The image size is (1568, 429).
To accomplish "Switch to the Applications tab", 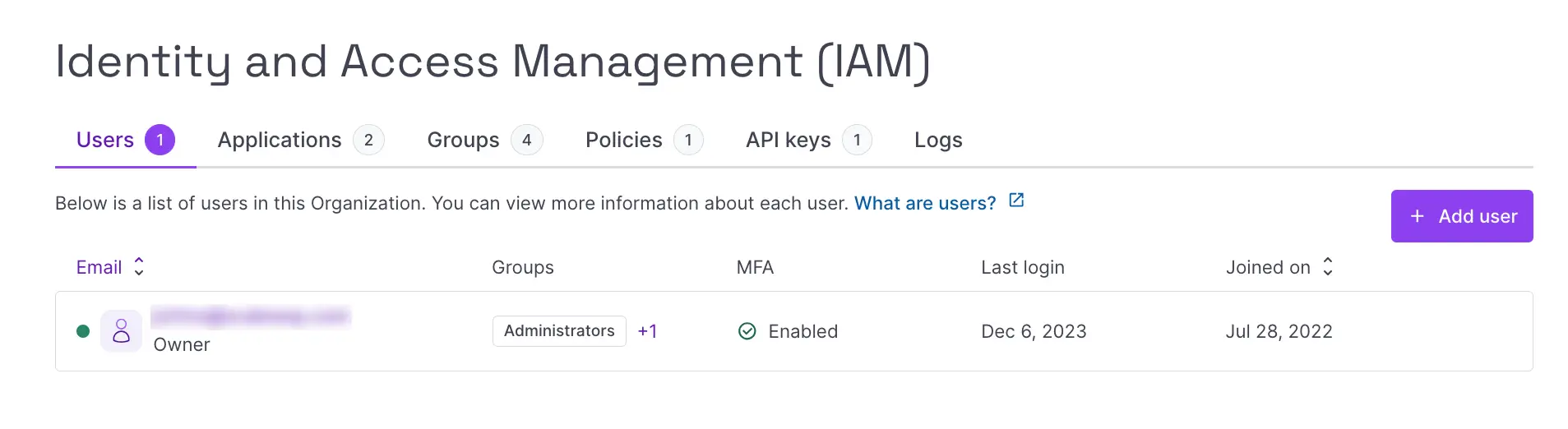I will 280,140.
